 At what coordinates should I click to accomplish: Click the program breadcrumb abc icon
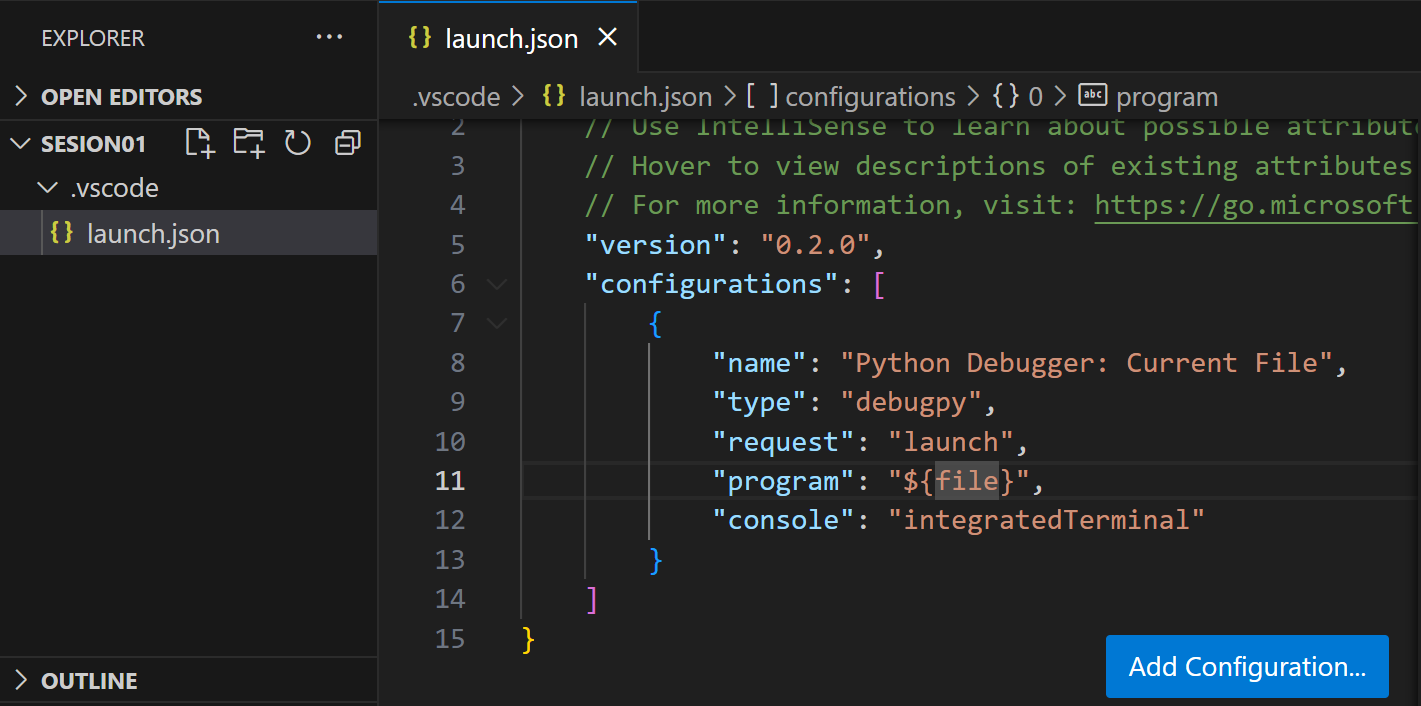[x=1092, y=95]
